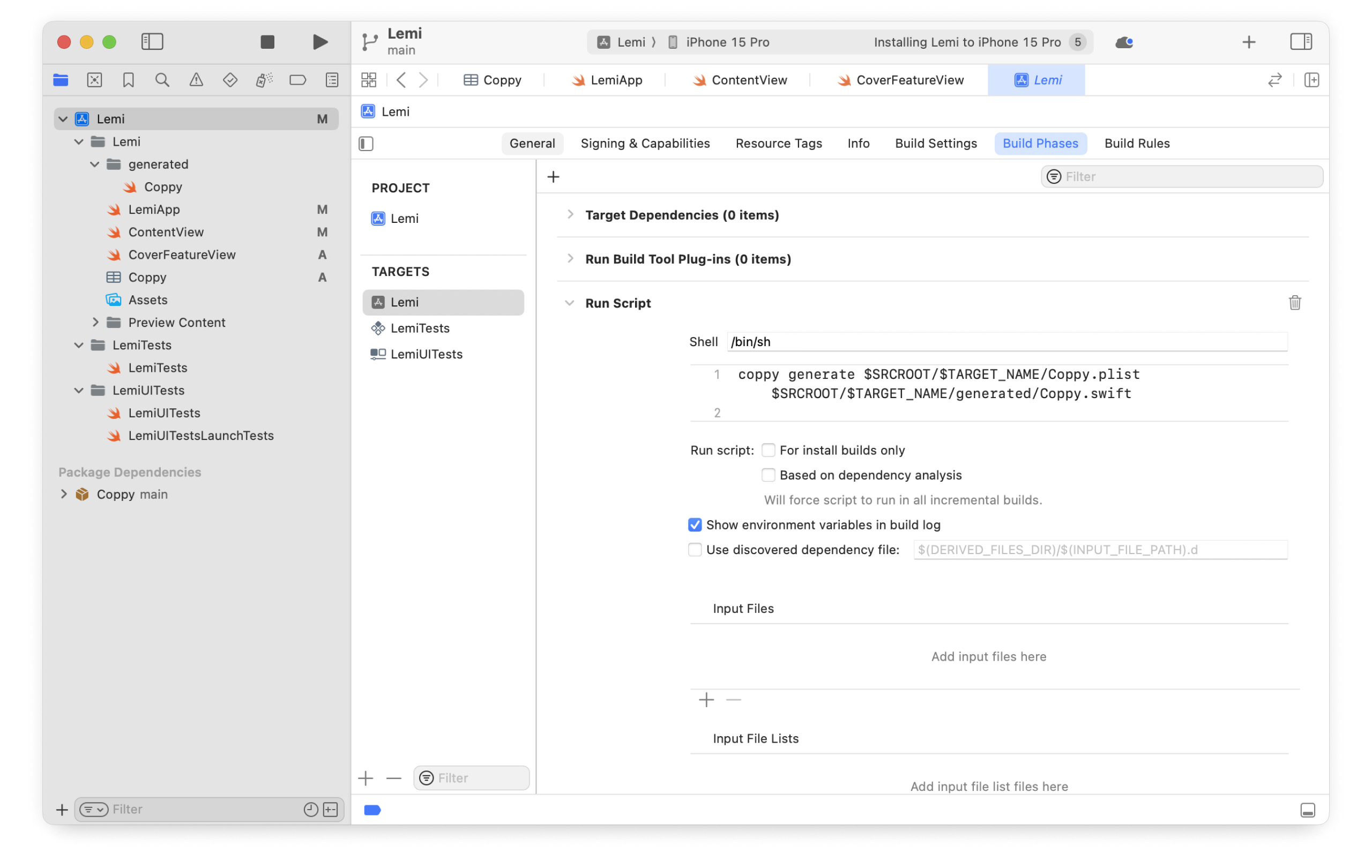
Task: Open the Breakpoint navigator
Action: (x=298, y=80)
